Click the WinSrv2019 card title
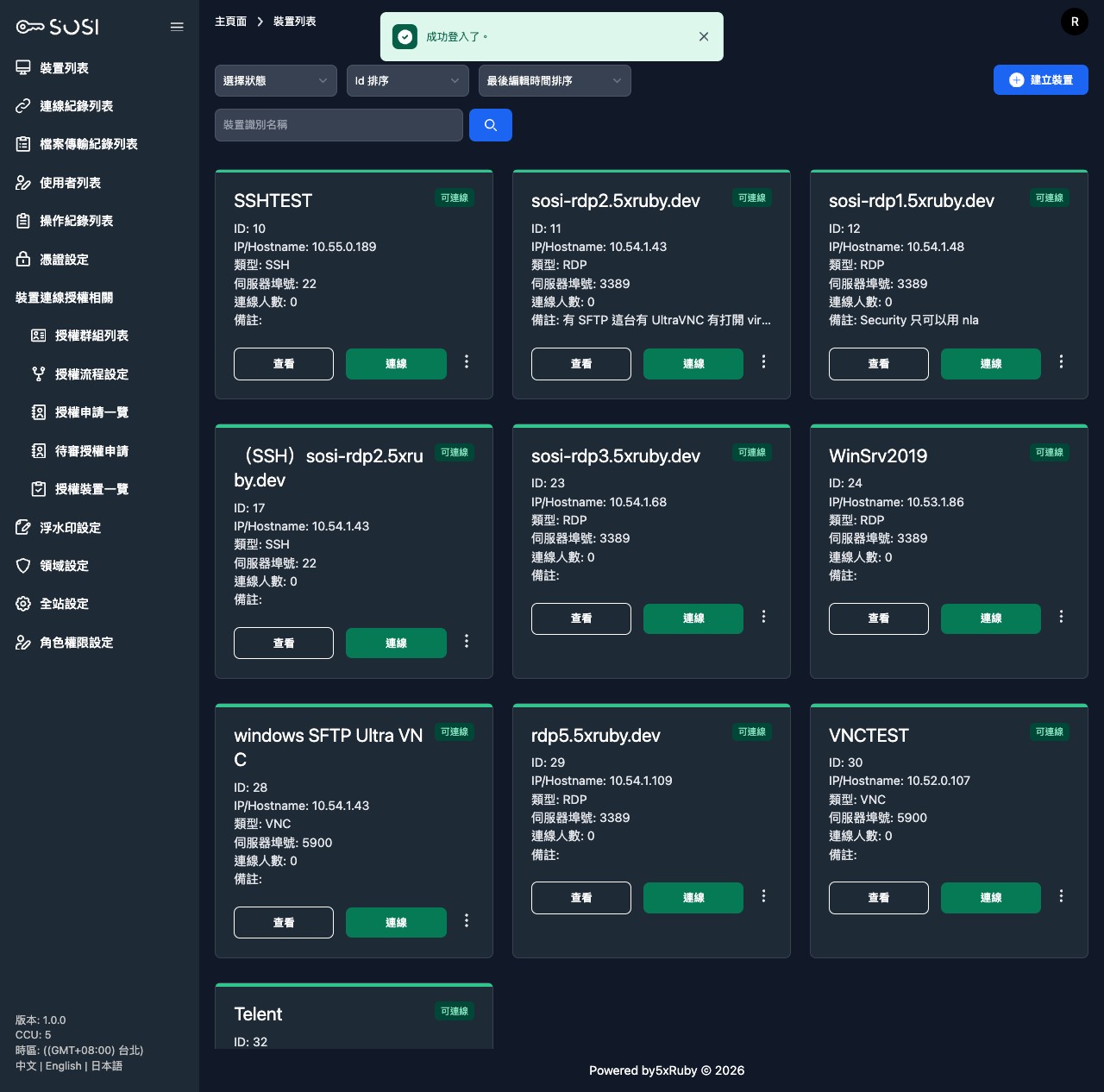Screen dimensions: 1104x1092 878,456
